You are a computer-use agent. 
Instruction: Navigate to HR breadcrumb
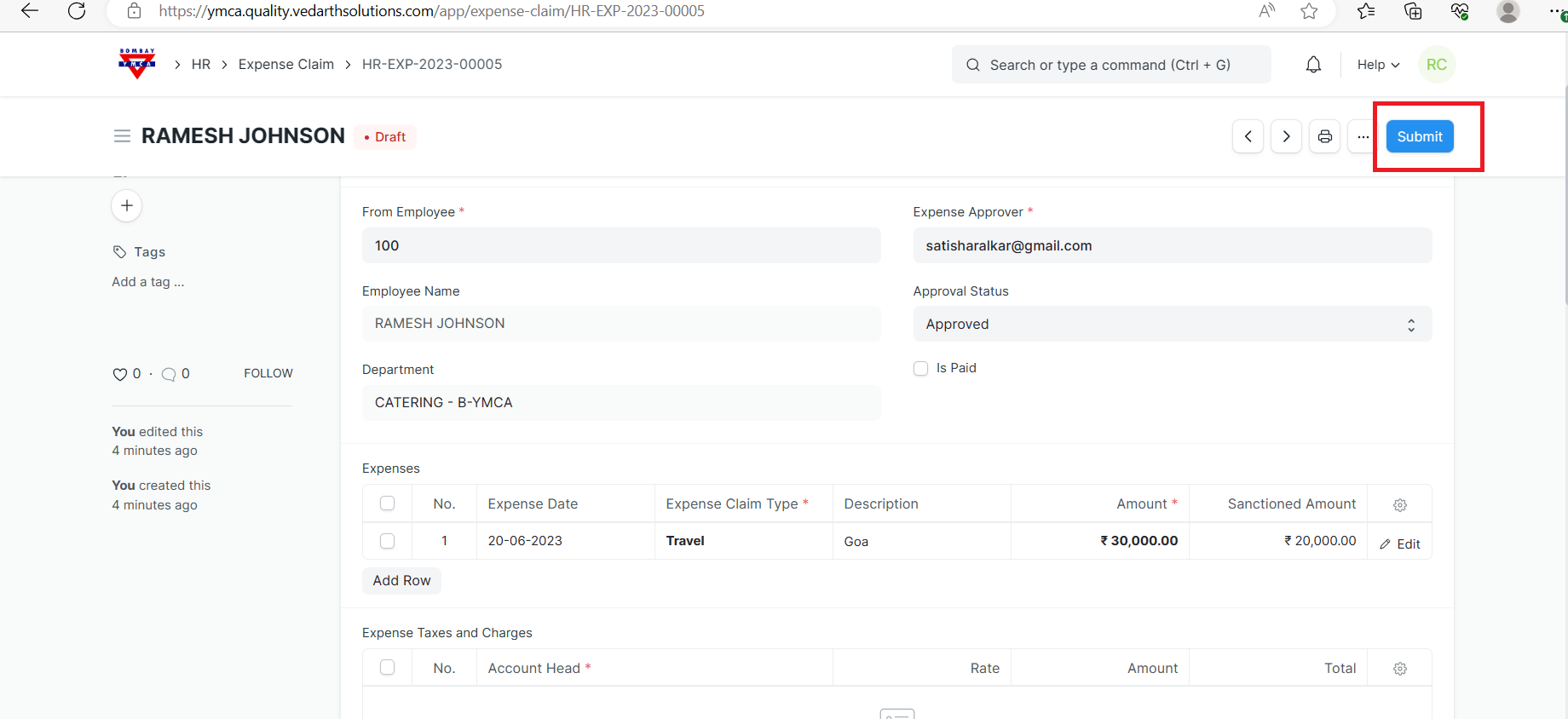pos(201,65)
